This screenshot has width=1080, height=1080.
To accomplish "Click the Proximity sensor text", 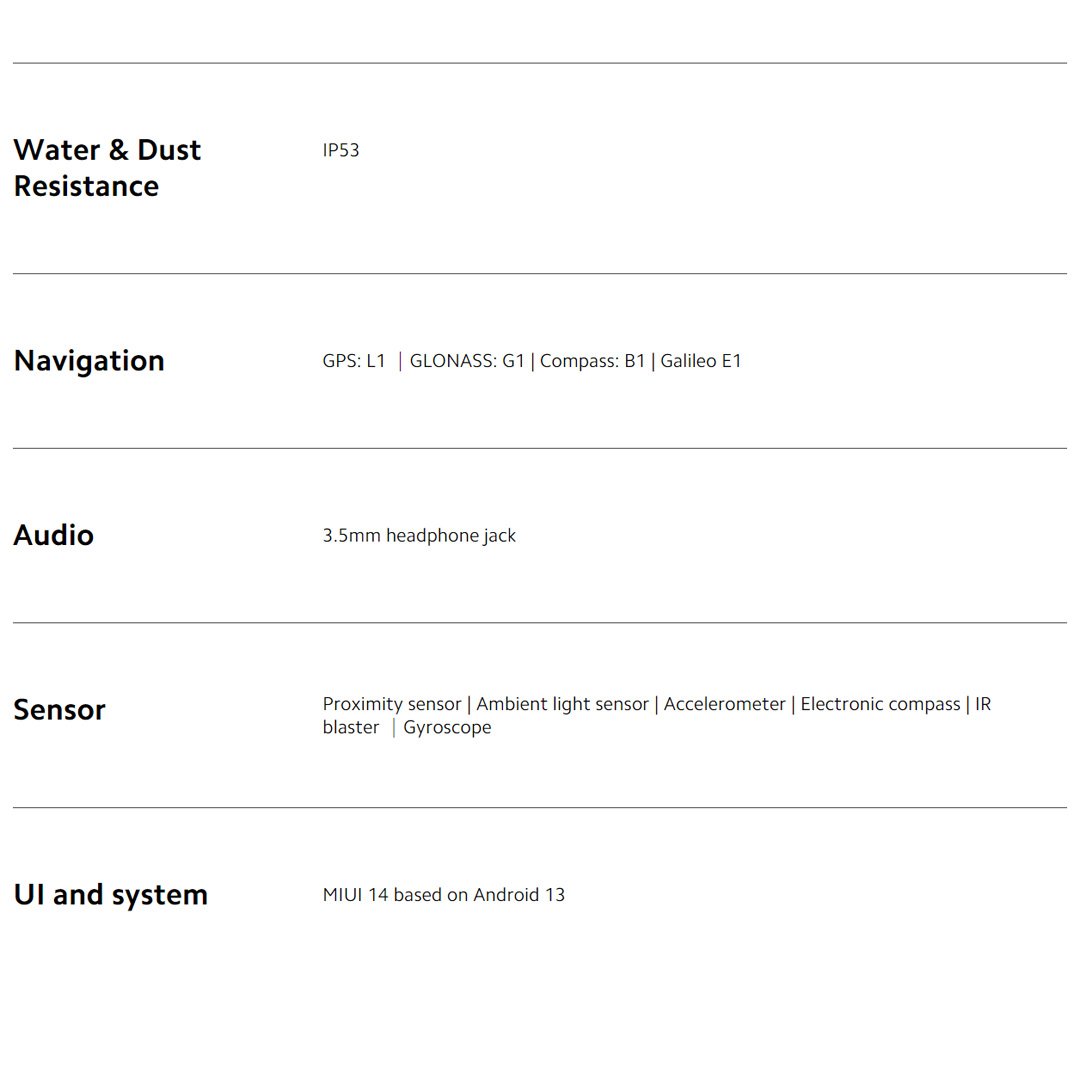I will (x=392, y=705).
